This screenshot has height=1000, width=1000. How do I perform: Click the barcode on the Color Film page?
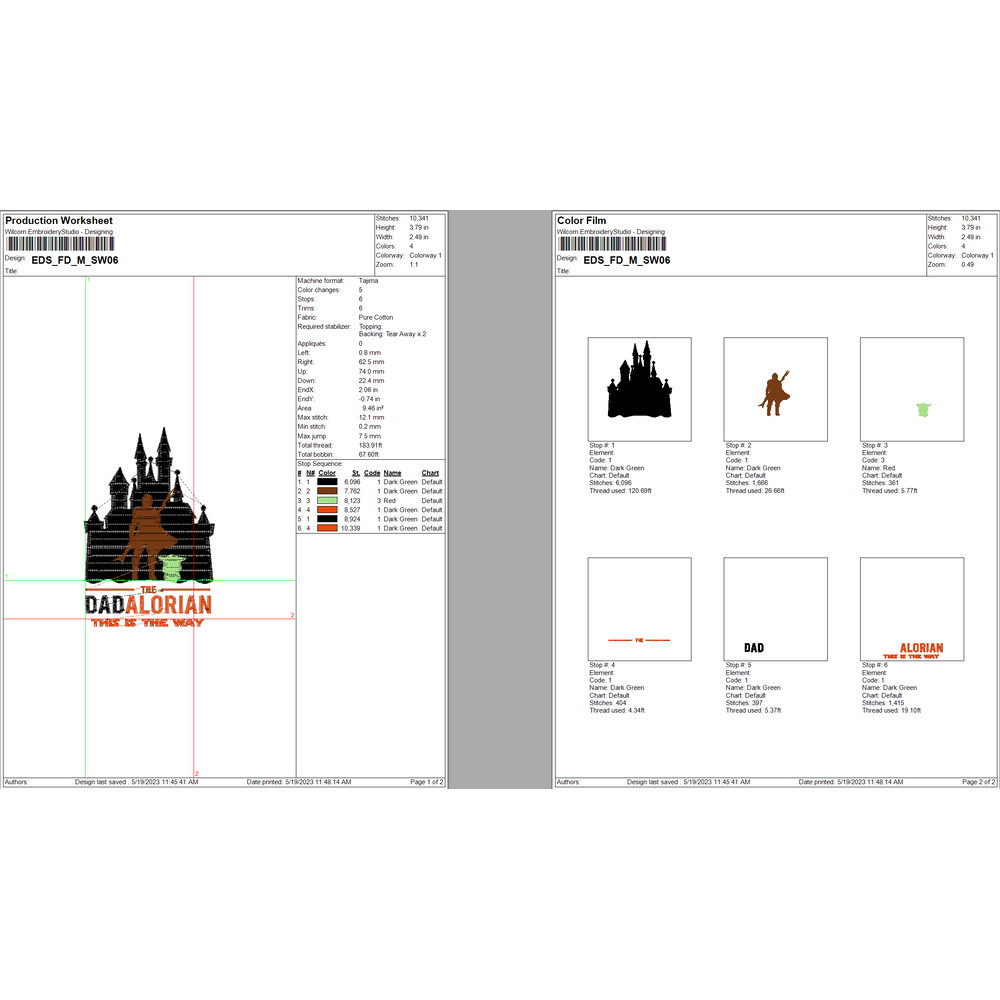[x=612, y=244]
